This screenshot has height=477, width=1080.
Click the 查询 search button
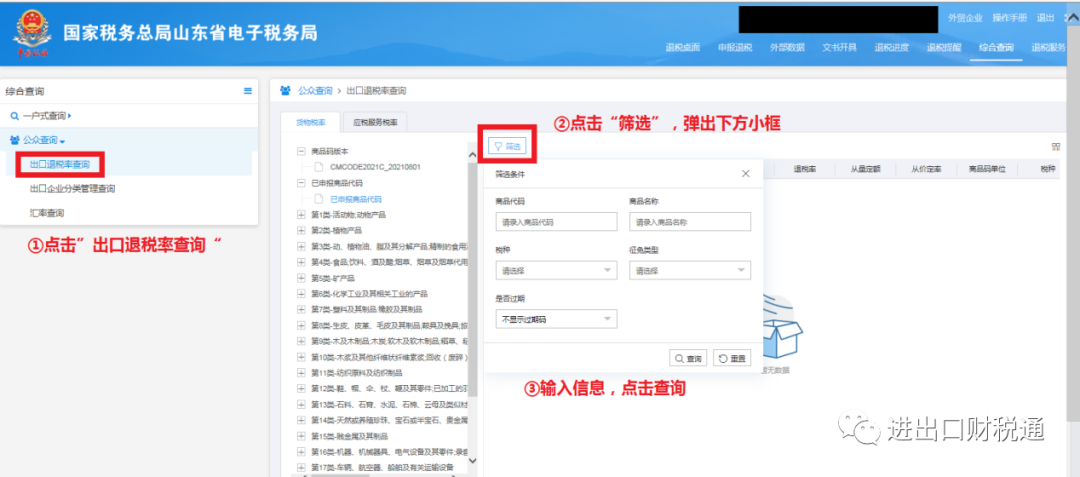[687, 358]
